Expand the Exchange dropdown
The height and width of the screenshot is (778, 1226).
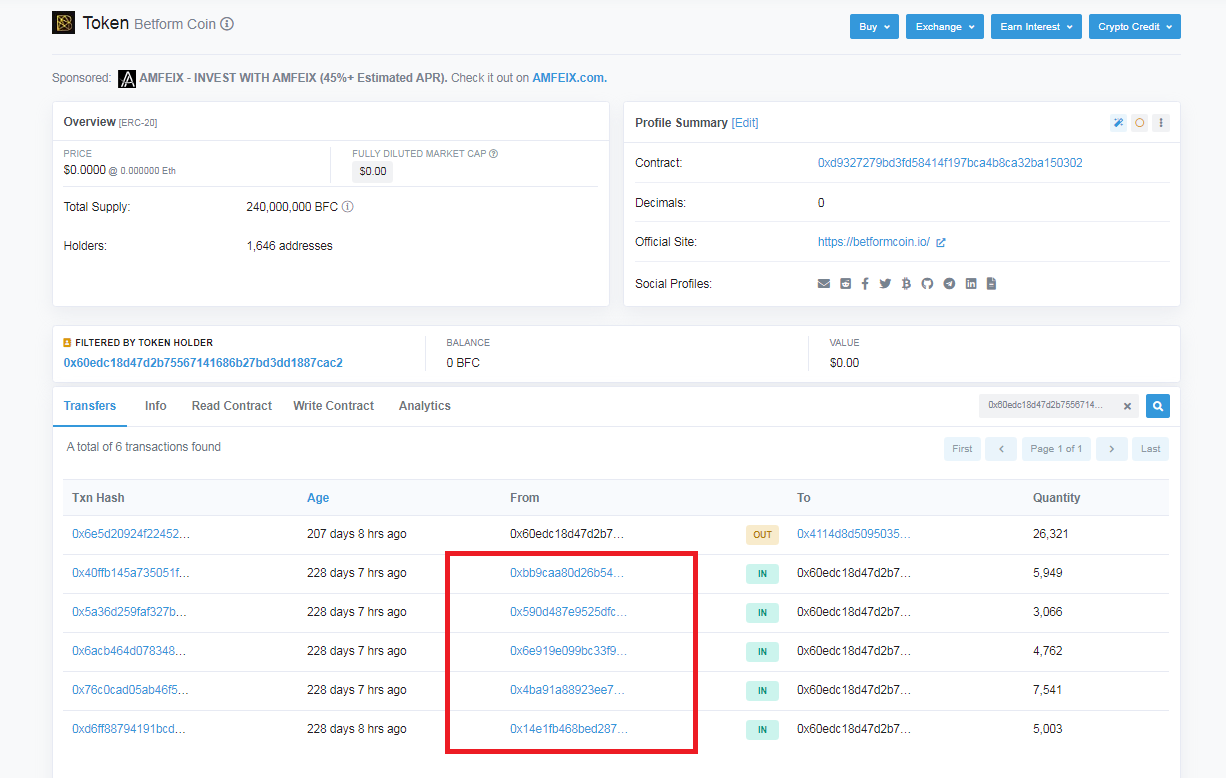[x=945, y=27]
